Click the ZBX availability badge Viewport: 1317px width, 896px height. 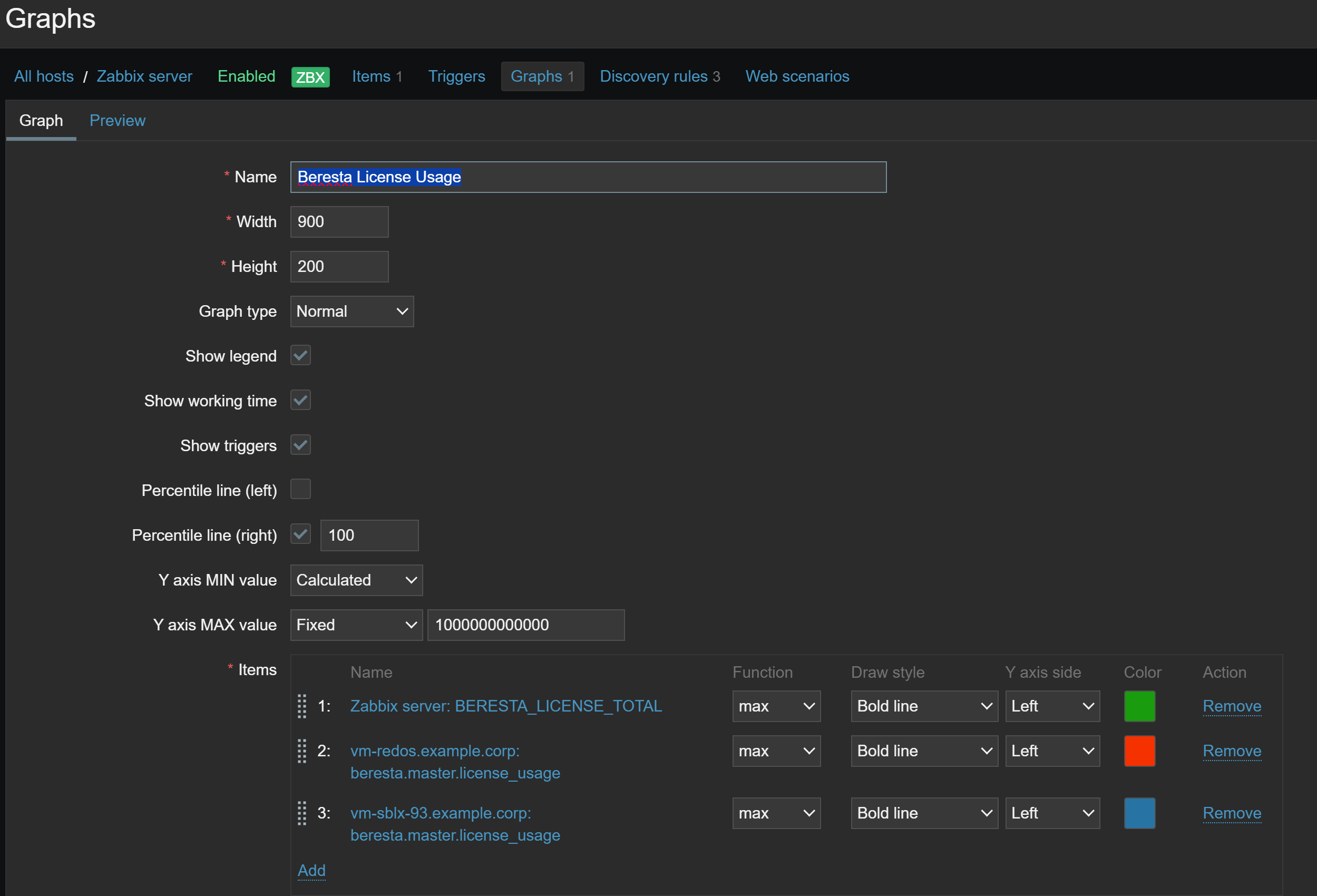coord(310,76)
